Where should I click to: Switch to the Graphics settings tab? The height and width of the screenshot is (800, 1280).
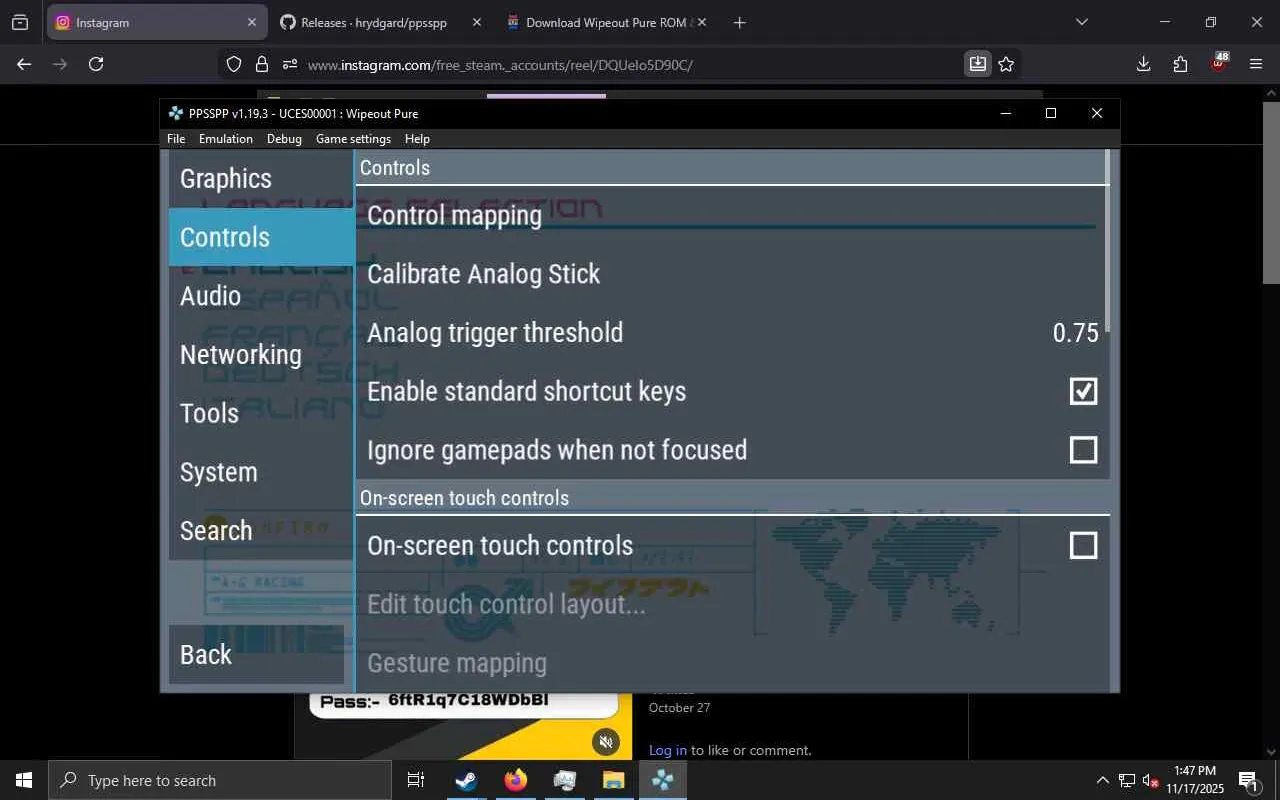click(x=262, y=178)
